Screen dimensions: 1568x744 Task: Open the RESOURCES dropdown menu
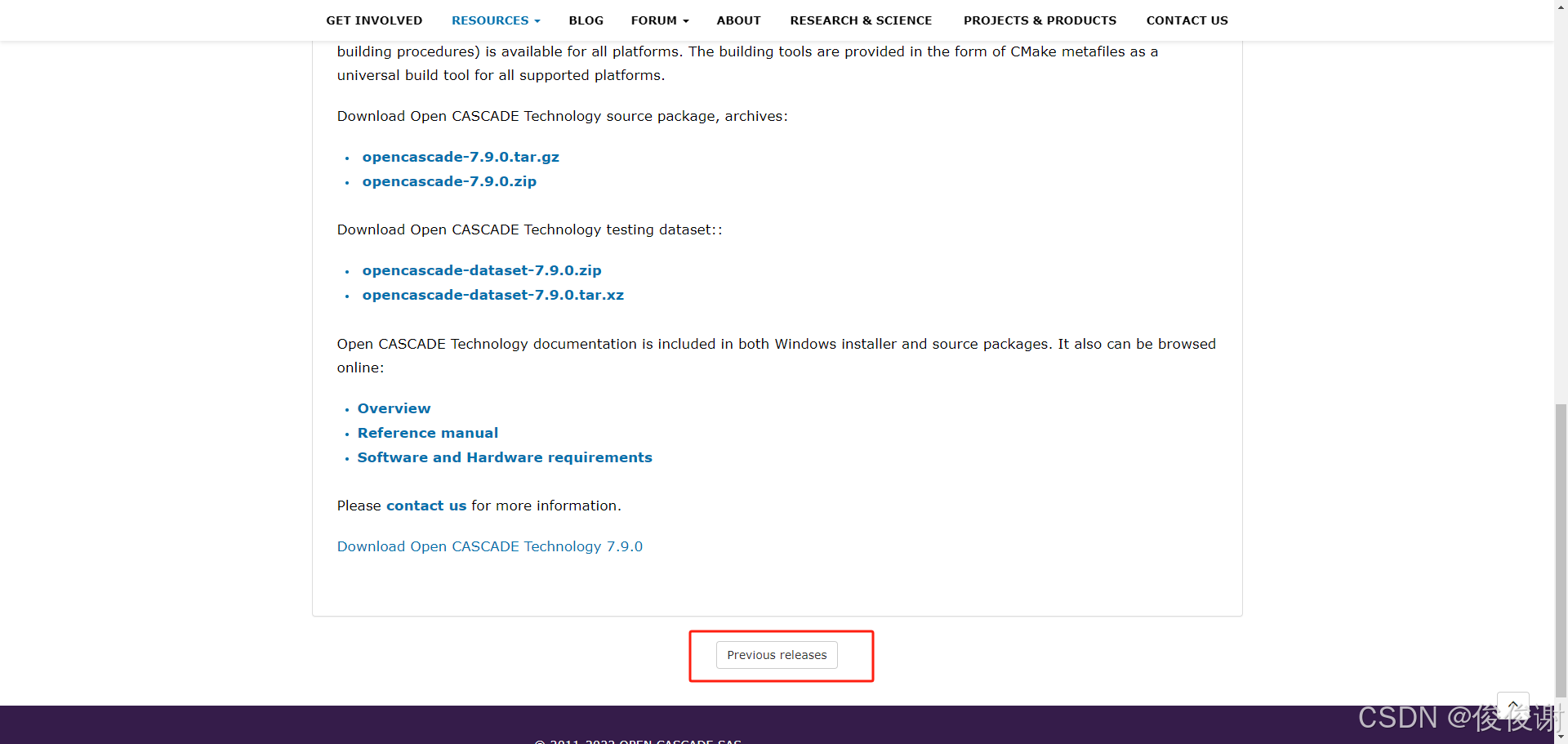pos(495,20)
